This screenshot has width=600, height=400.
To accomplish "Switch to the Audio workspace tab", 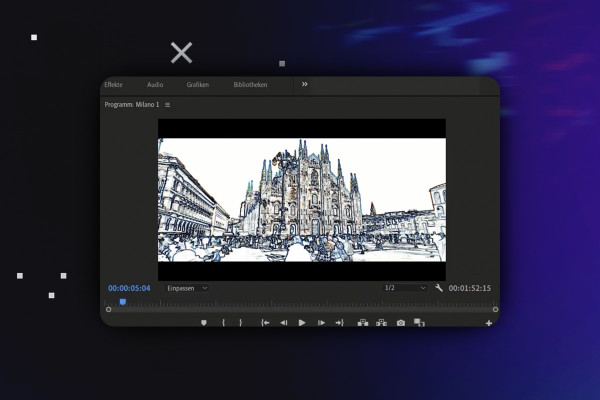I will (155, 85).
